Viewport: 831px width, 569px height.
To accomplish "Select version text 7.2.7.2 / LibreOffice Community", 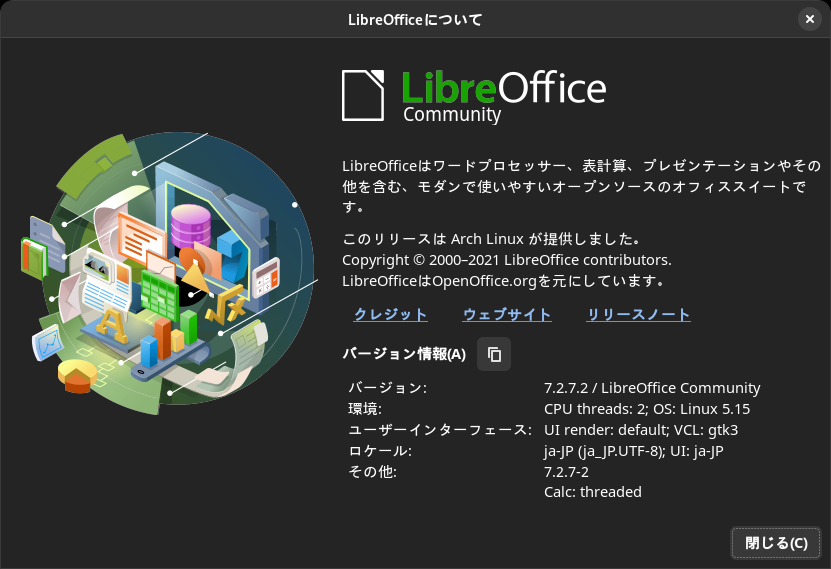I will pyautogui.click(x=652, y=388).
